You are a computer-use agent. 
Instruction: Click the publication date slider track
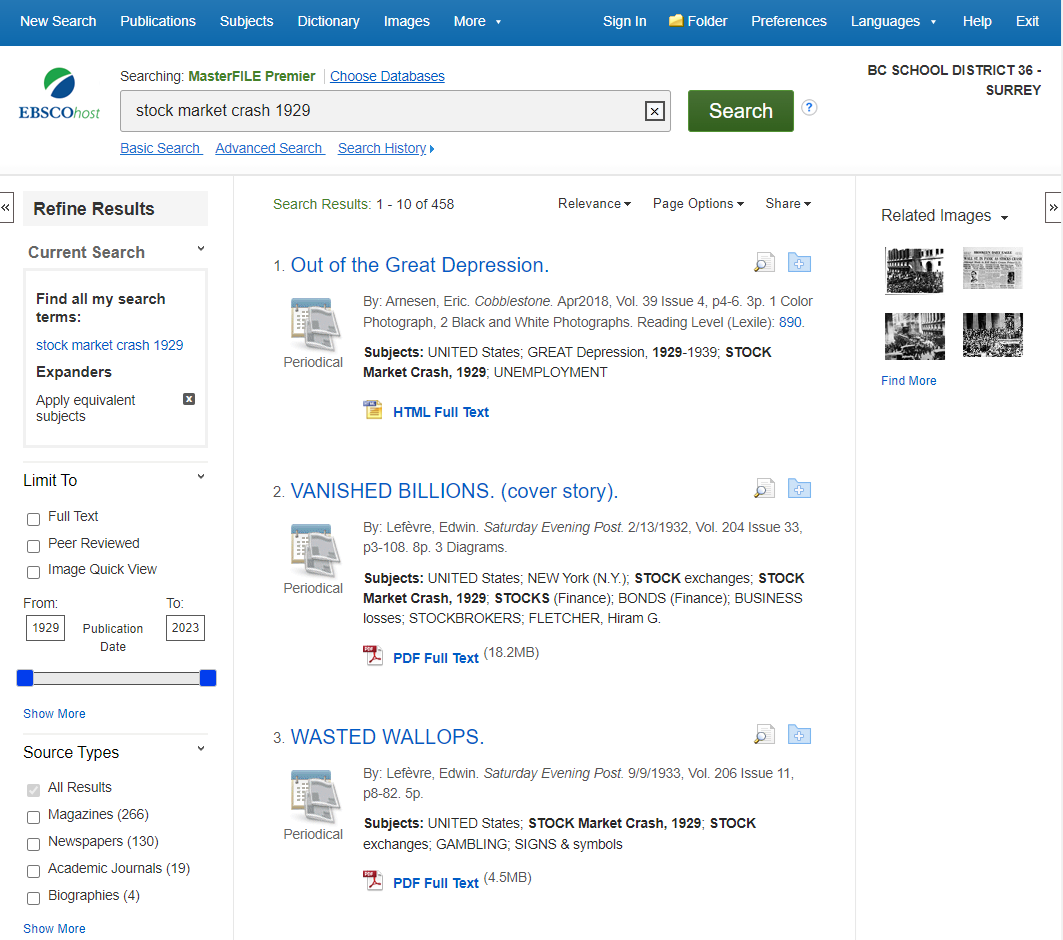click(117, 678)
